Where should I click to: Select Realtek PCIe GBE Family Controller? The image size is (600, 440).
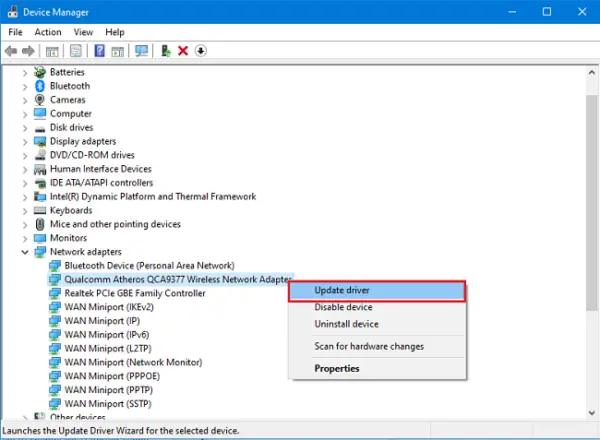[x=135, y=293]
